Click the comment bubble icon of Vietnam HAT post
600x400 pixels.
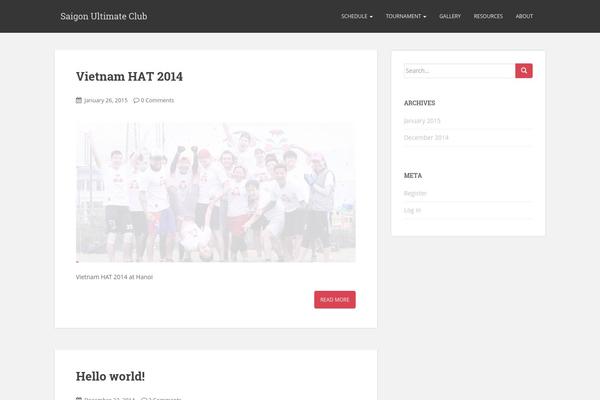(136, 100)
